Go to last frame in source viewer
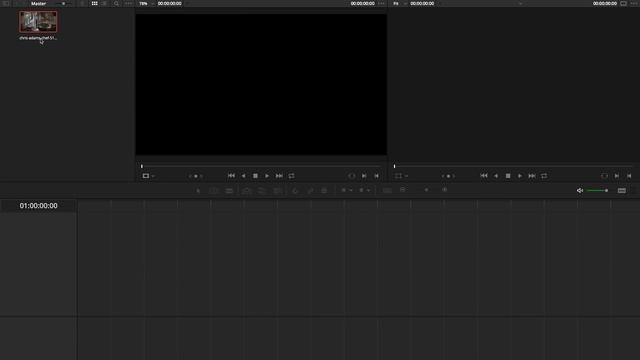 pyautogui.click(x=279, y=176)
